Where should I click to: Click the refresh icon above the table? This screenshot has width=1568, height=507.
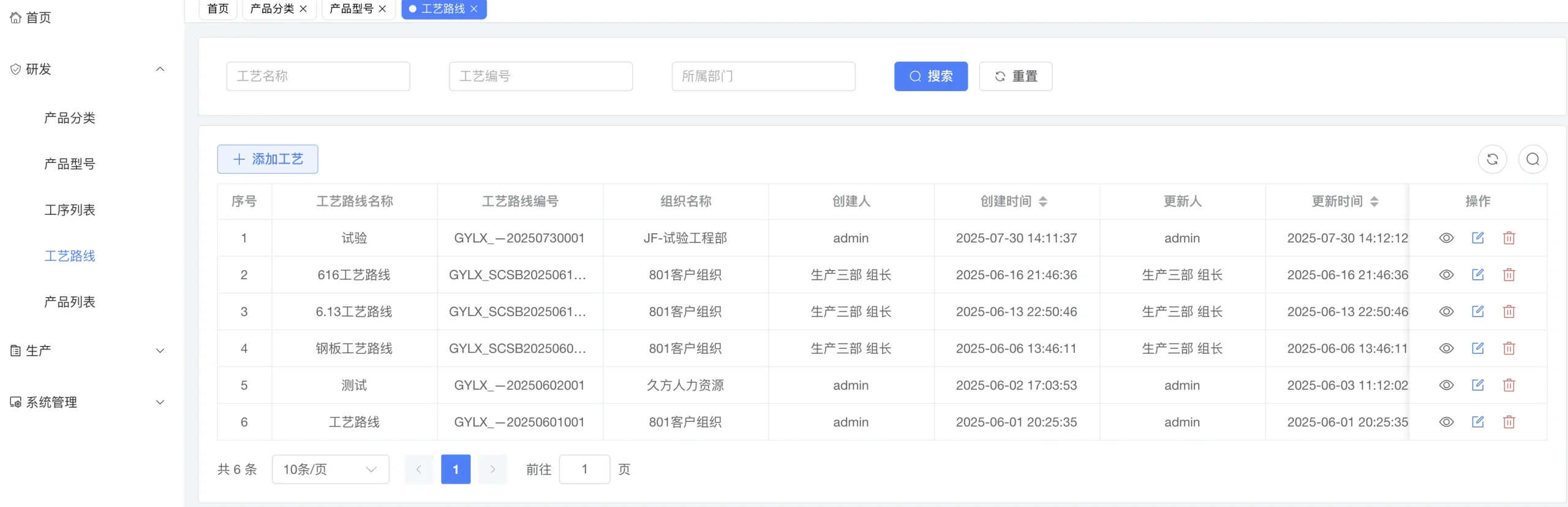pyautogui.click(x=1492, y=159)
